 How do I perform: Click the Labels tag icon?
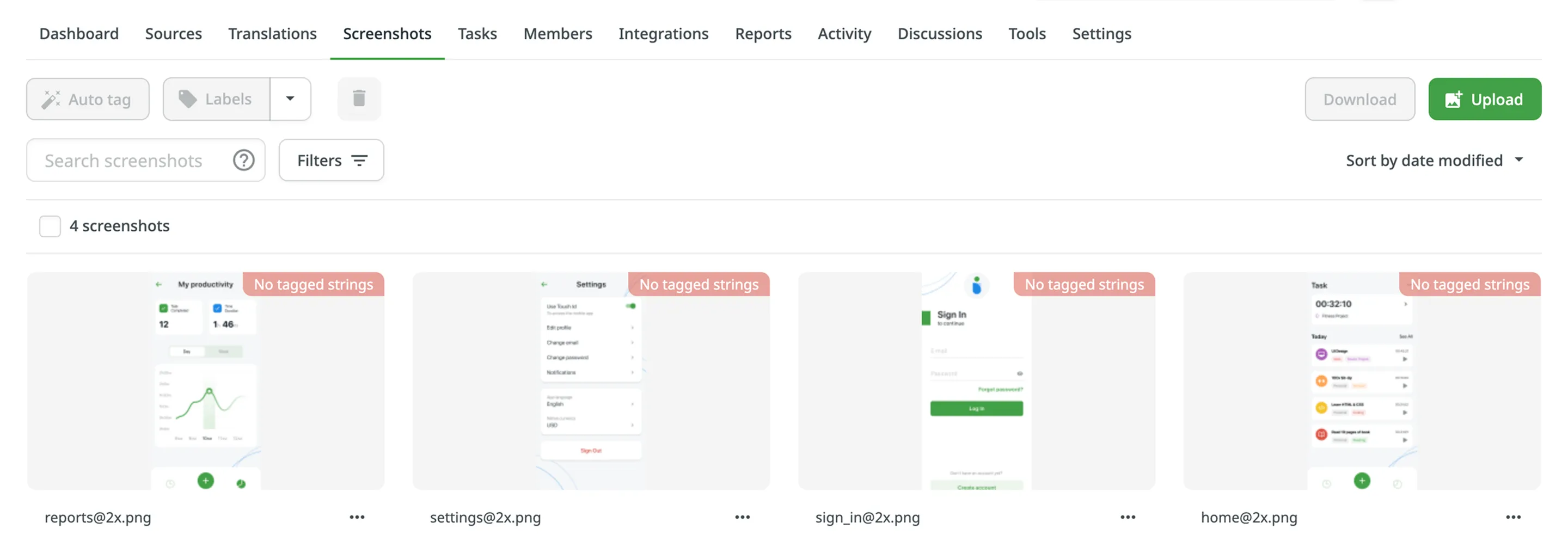[x=187, y=99]
